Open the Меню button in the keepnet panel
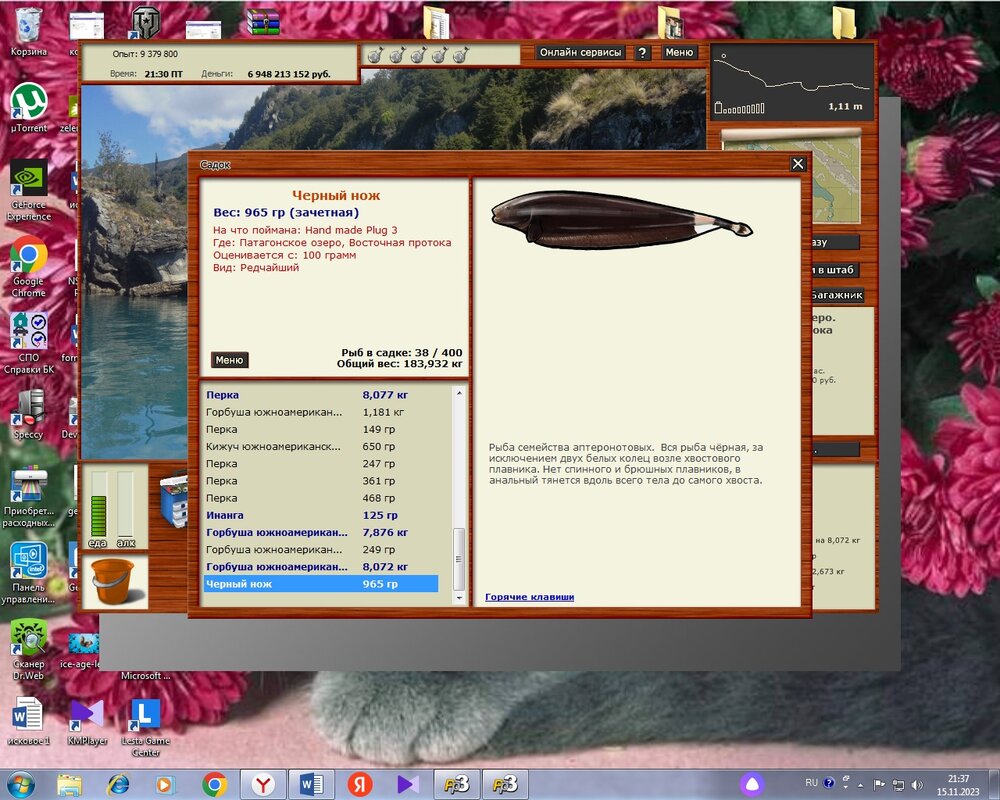Image resolution: width=1000 pixels, height=800 pixels. pyautogui.click(x=229, y=360)
